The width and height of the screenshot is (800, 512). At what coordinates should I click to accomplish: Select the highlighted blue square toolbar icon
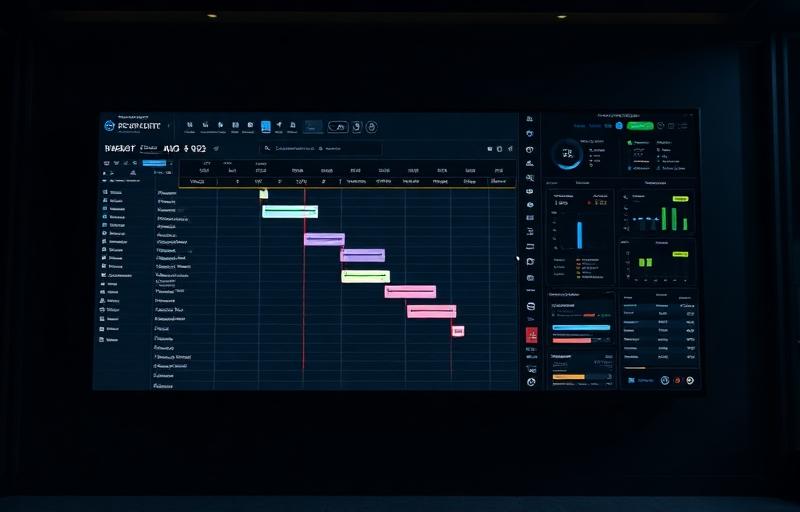266,126
